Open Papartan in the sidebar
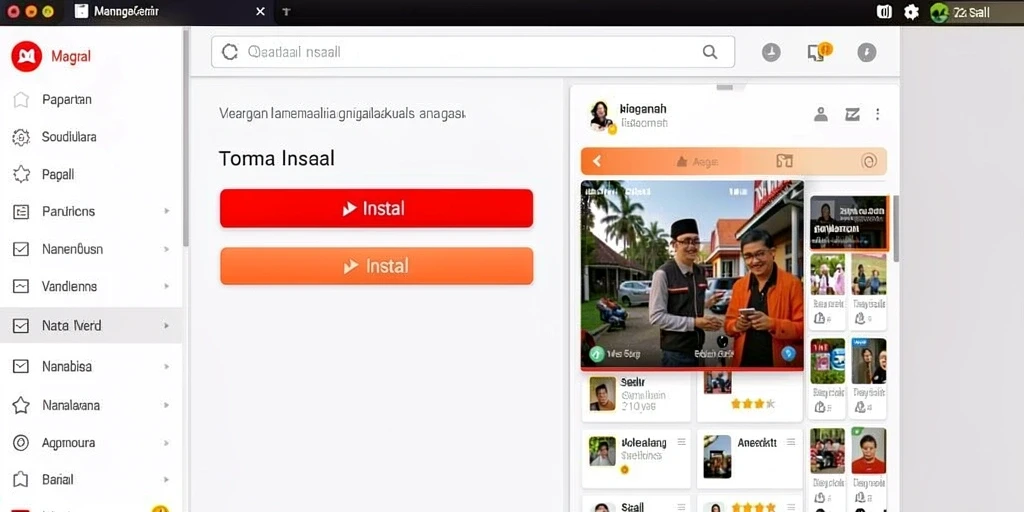Viewport: 1024px width, 512px height. (x=67, y=100)
